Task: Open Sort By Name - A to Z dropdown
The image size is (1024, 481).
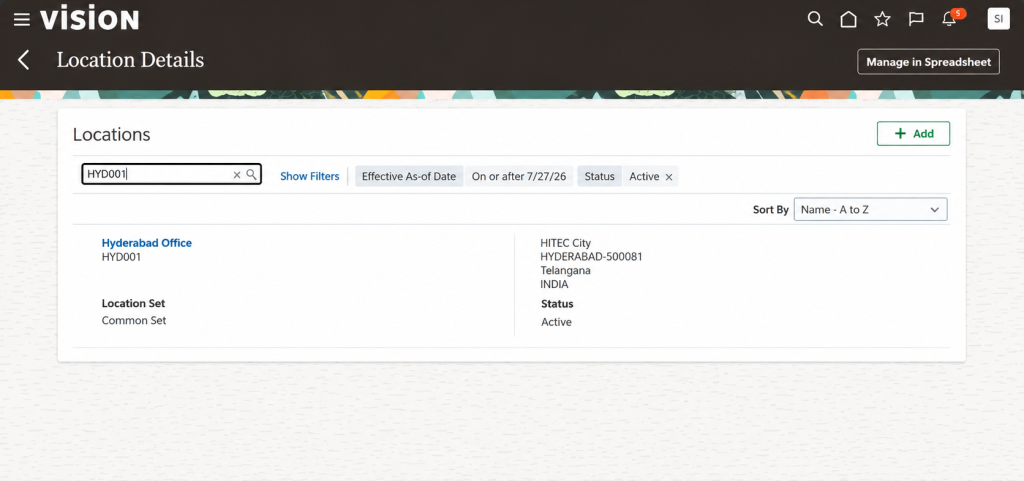Action: click(870, 209)
